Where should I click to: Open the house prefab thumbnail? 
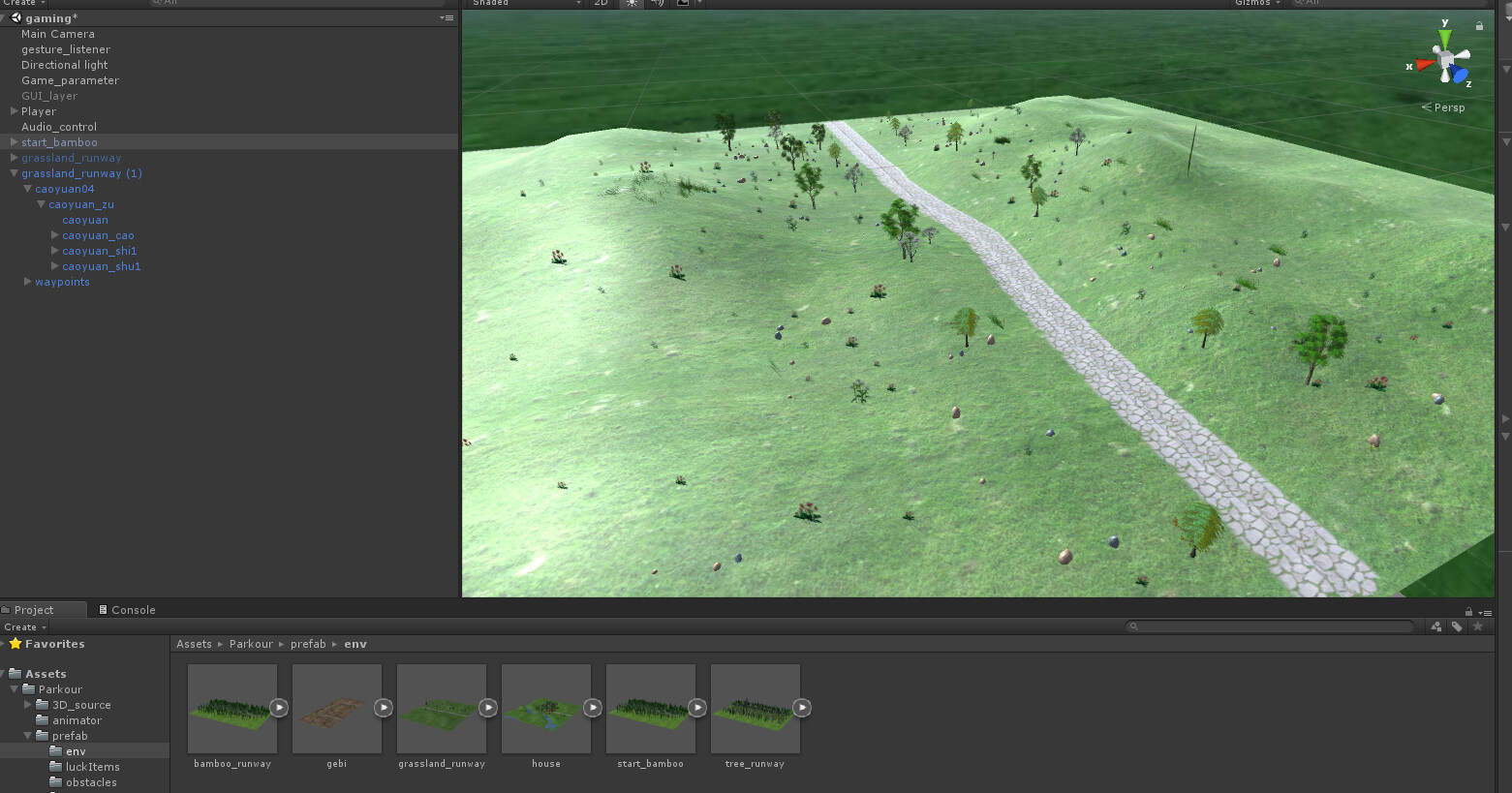coord(545,708)
